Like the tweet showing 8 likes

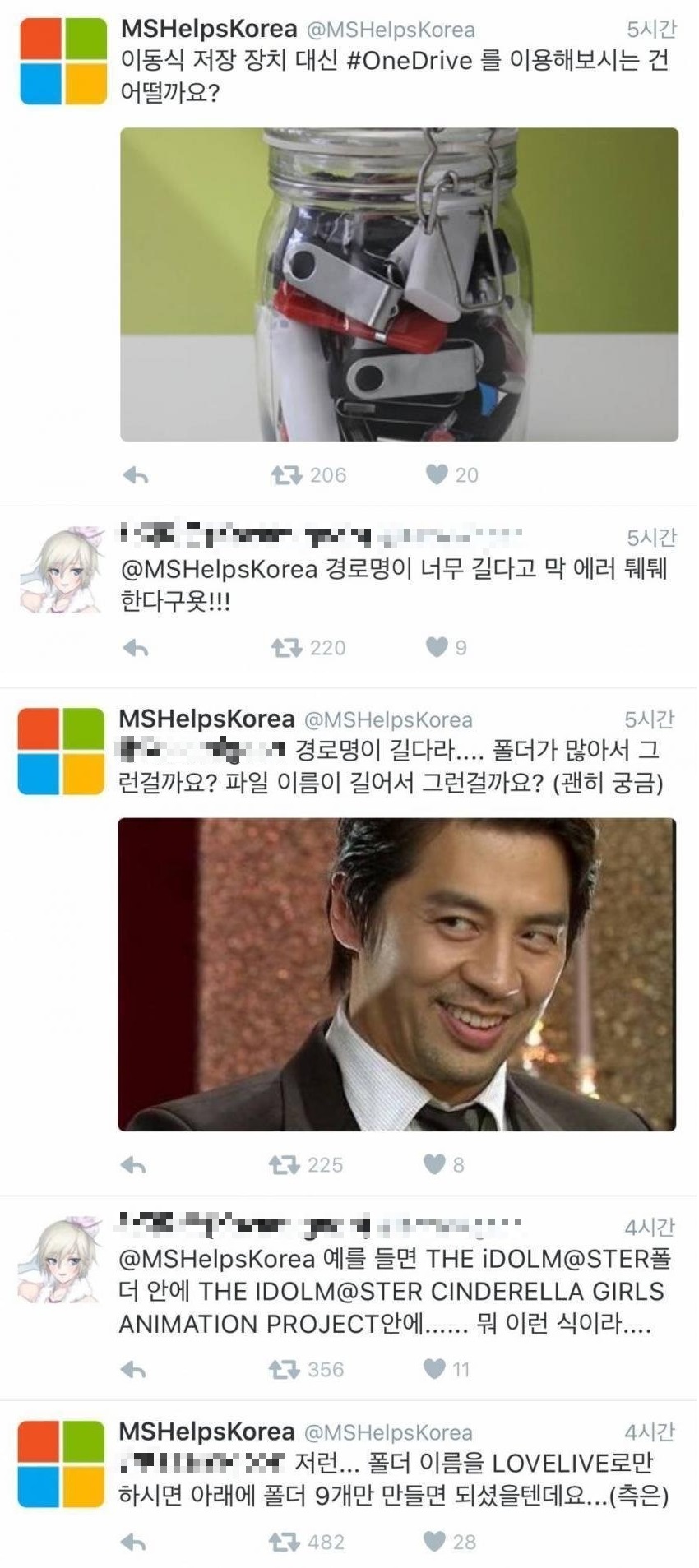[x=434, y=1164]
